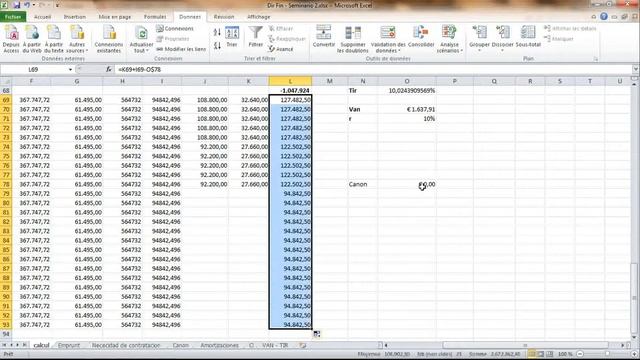Click the Grouper icon
The height and width of the screenshot is (360, 640).
479,39
